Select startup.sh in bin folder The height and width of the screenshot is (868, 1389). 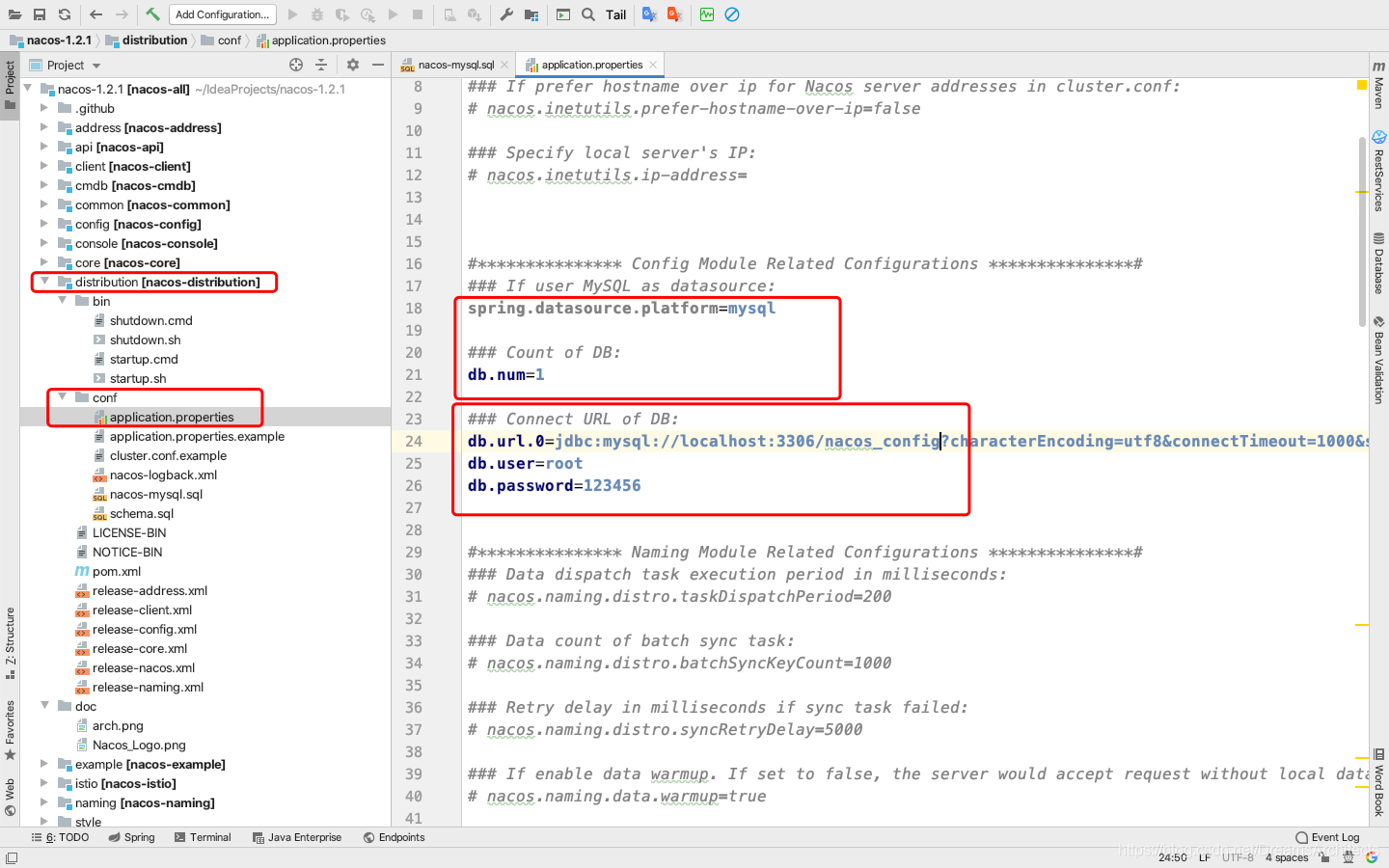coord(138,378)
